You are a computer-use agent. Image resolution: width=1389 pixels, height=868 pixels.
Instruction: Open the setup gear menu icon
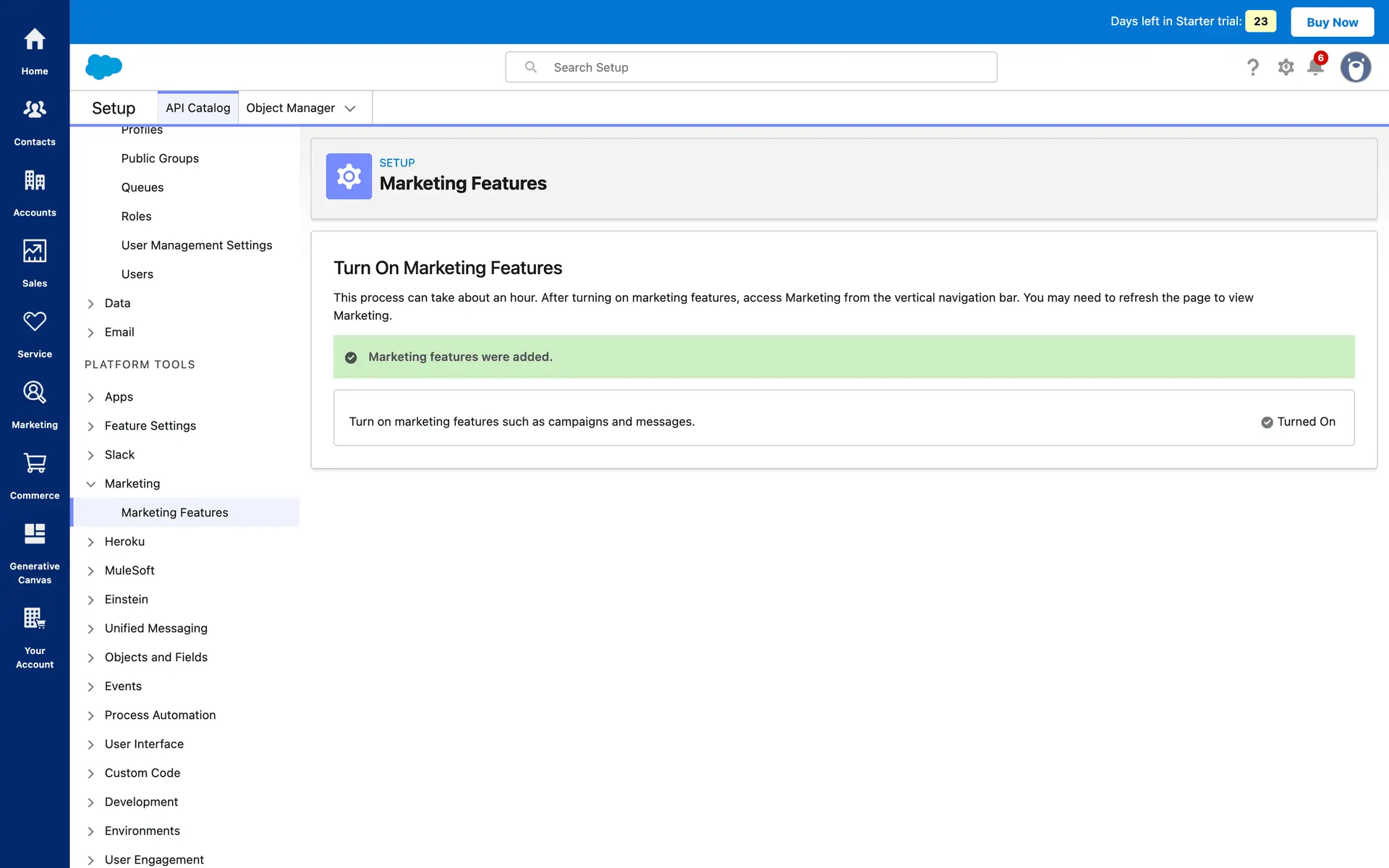point(1286,67)
